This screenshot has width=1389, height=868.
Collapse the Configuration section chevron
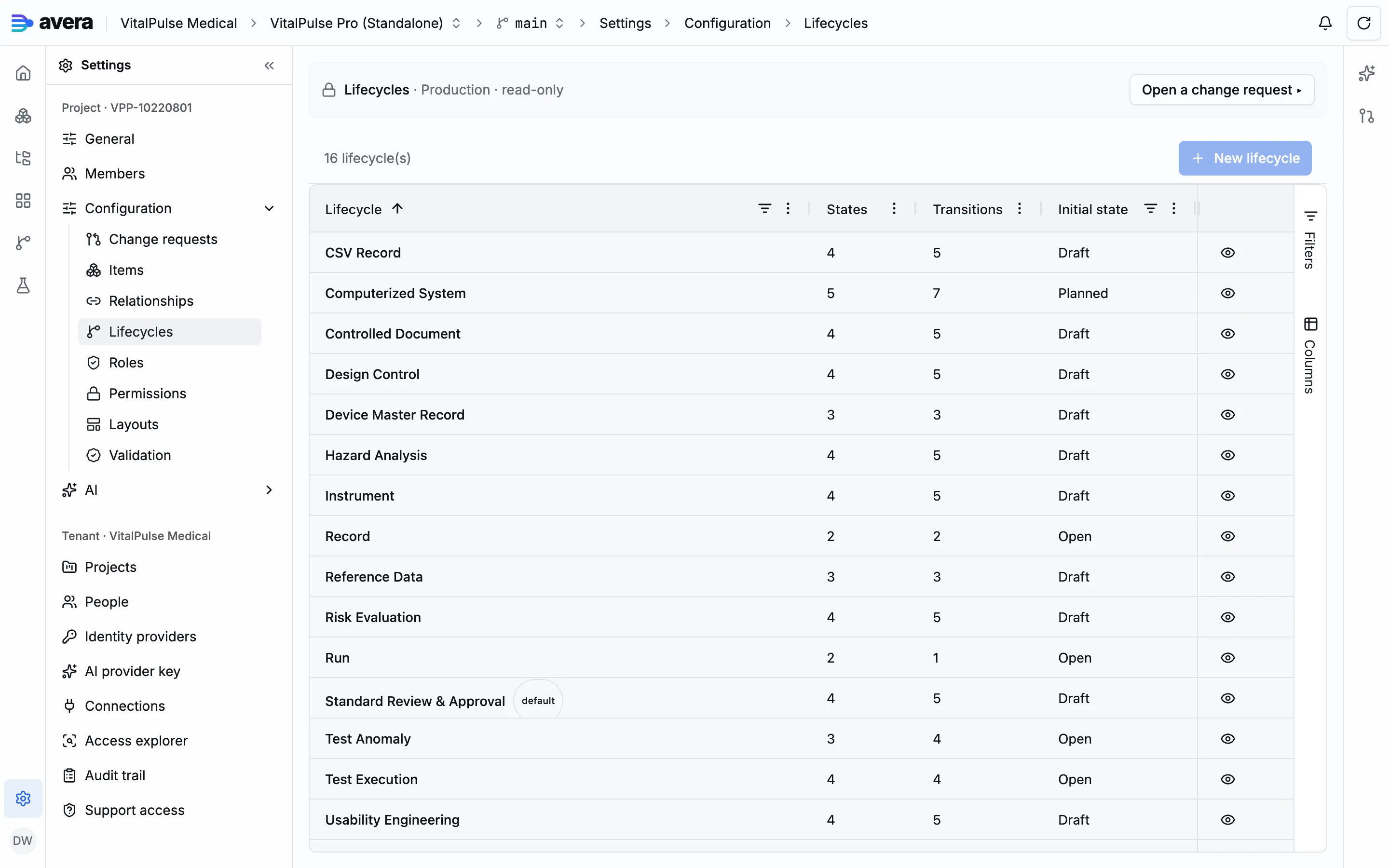click(x=269, y=208)
